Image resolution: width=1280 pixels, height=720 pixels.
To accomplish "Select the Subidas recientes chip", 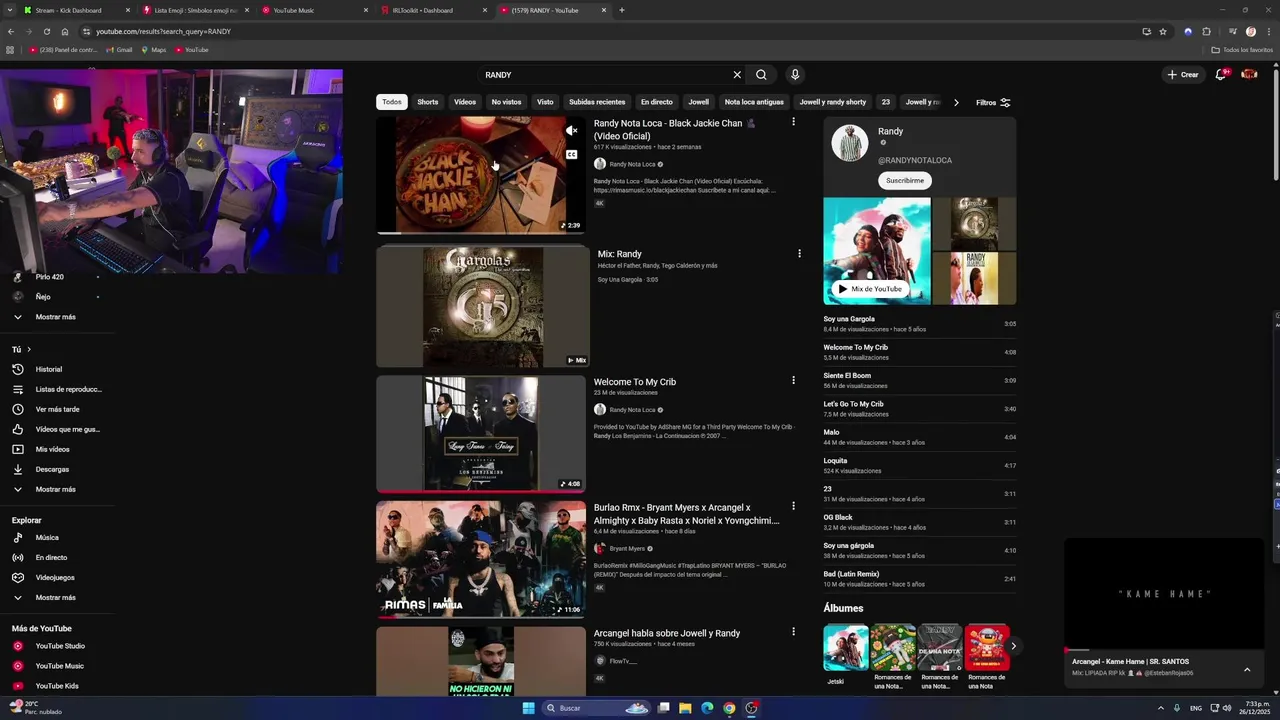I will click(597, 102).
